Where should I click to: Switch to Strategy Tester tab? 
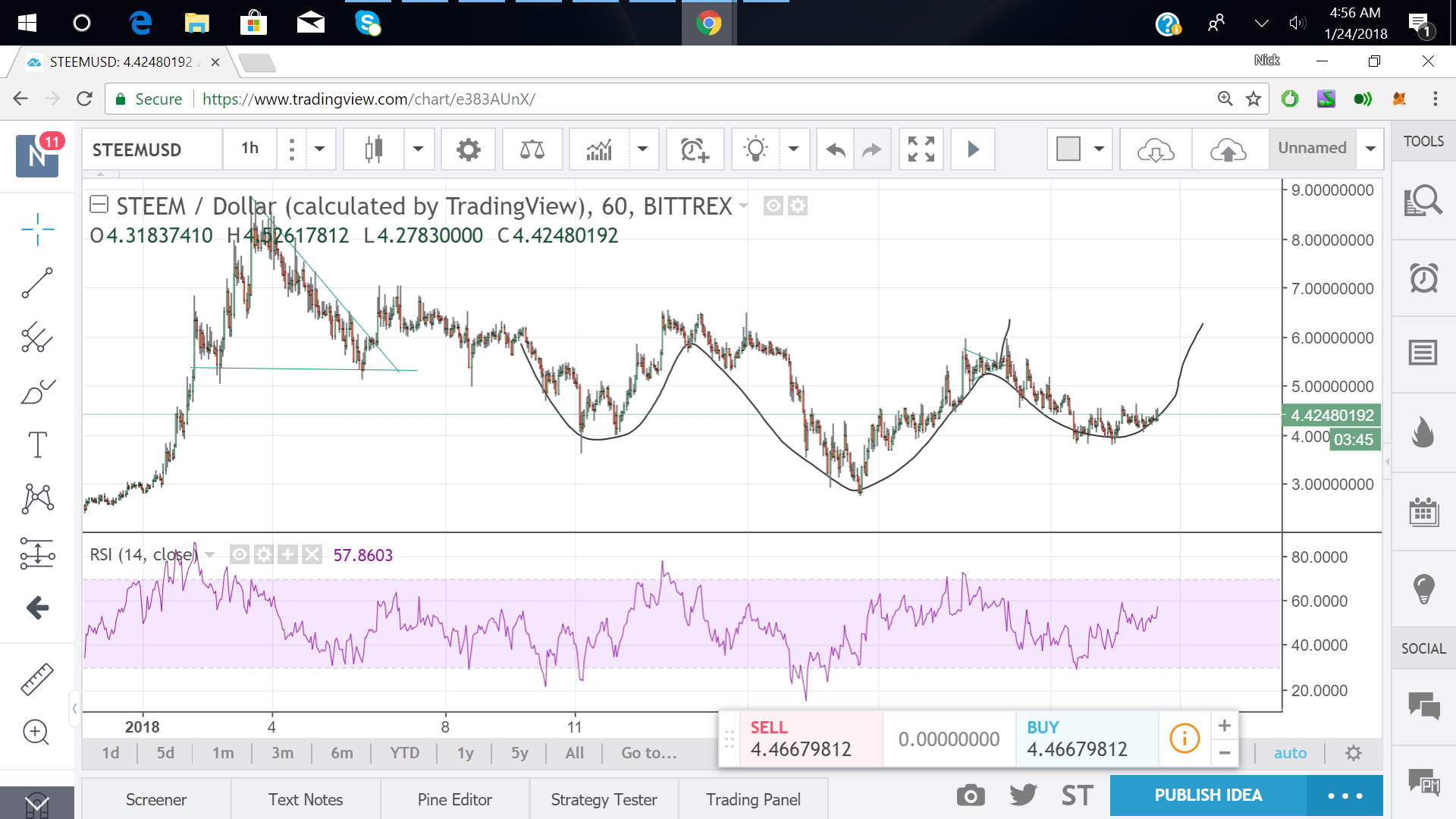click(x=604, y=799)
